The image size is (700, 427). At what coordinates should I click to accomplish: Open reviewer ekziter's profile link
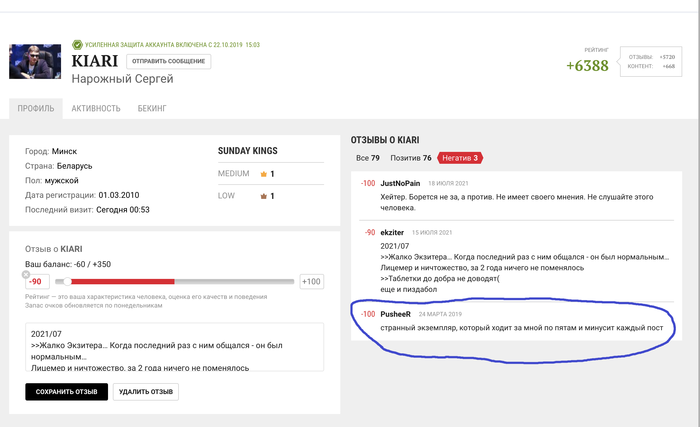392,233
